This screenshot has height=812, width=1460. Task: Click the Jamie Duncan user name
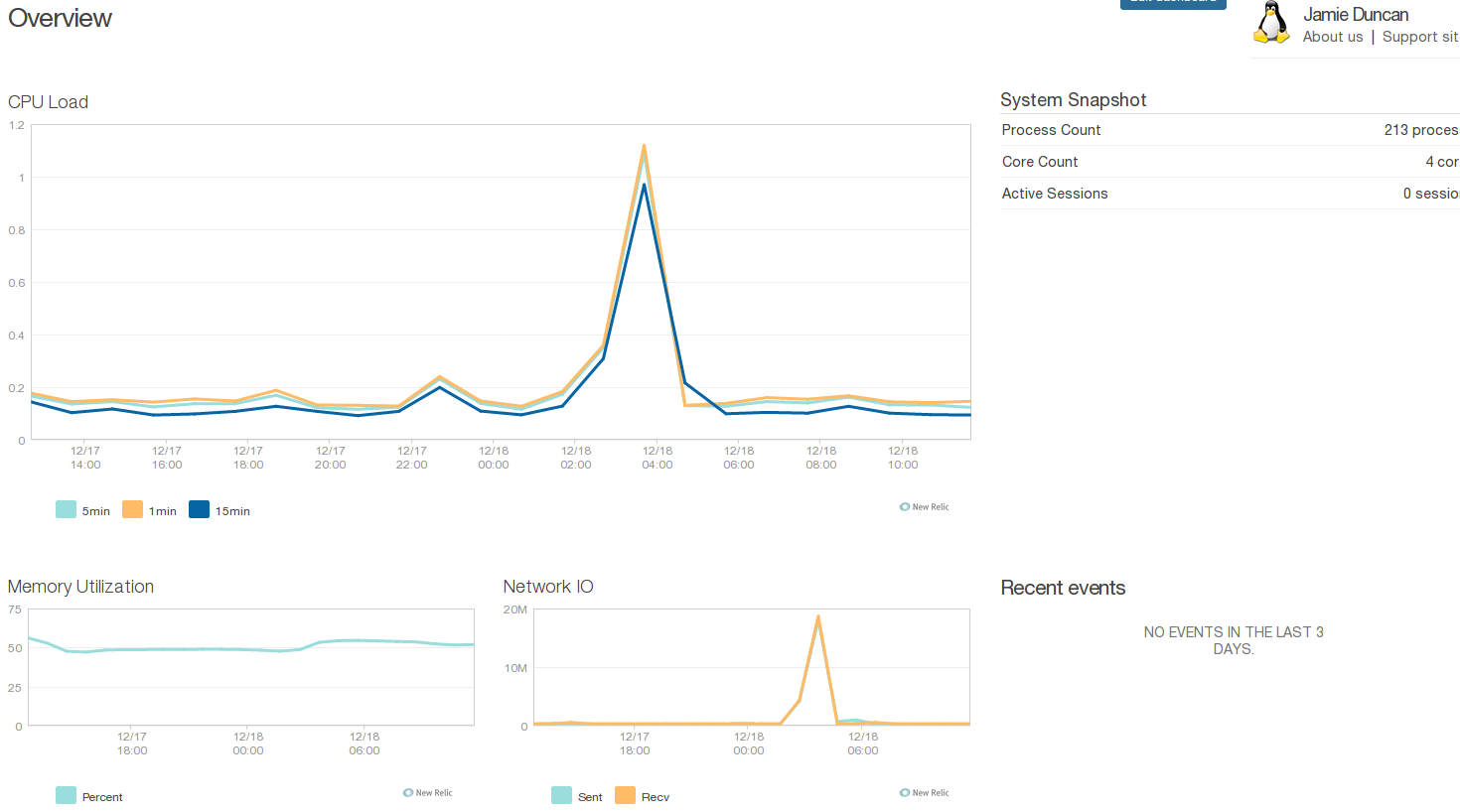click(1355, 15)
